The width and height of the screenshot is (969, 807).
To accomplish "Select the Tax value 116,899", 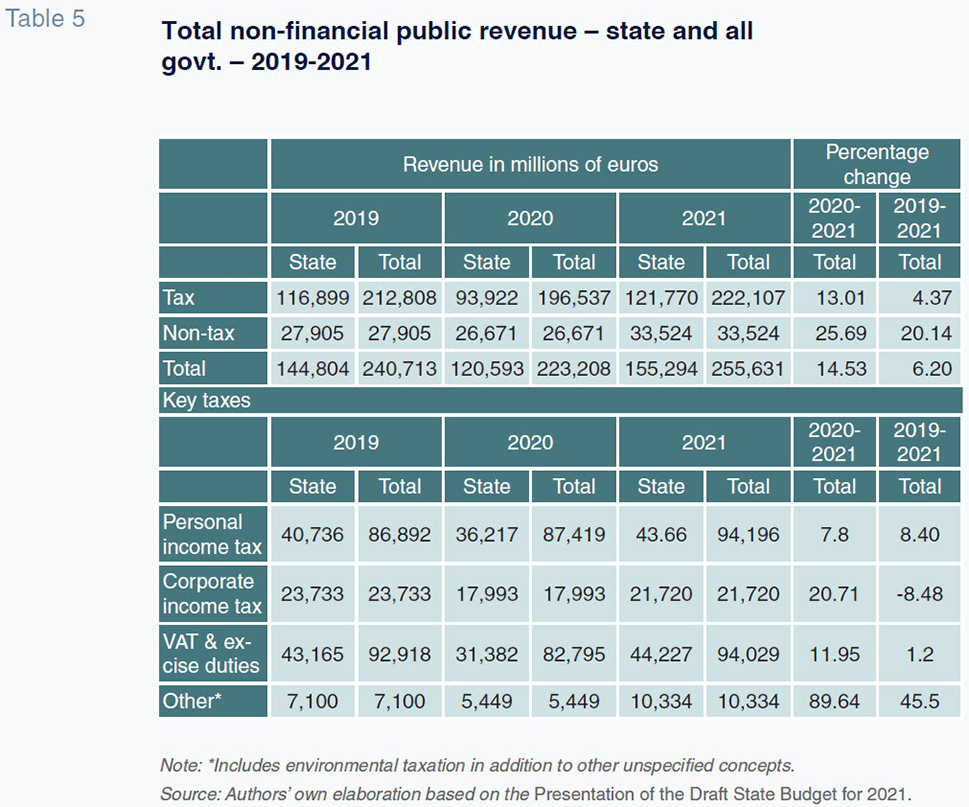I will click(x=313, y=298).
